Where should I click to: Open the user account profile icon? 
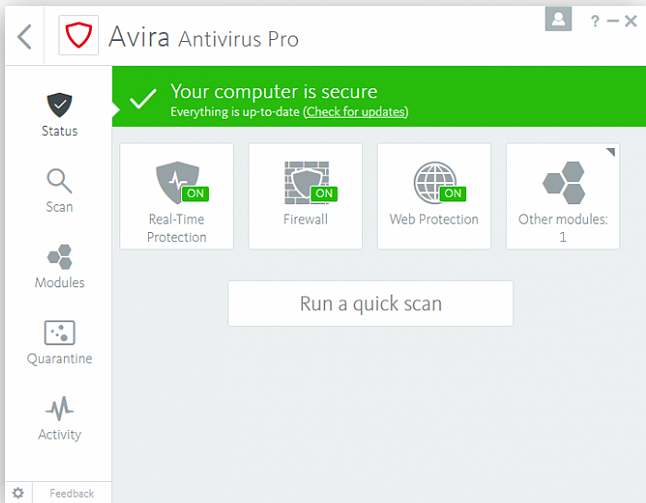pos(558,19)
